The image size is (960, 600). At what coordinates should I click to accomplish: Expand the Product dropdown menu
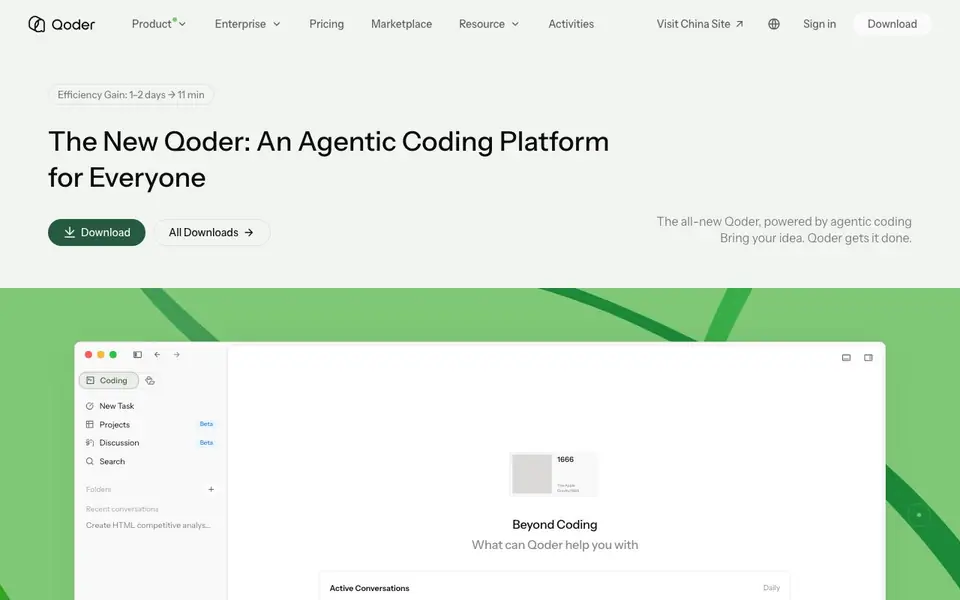(x=159, y=24)
